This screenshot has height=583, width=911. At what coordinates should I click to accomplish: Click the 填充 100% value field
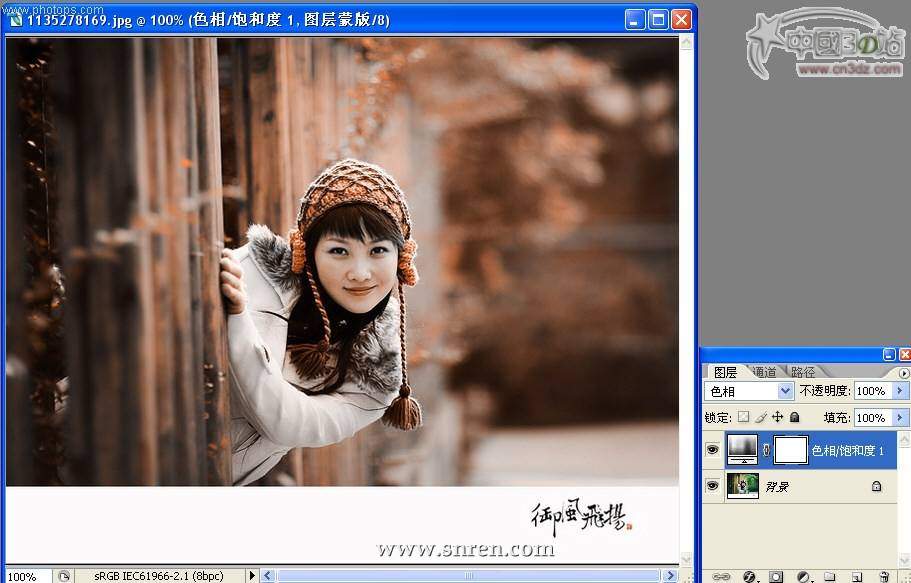(x=873, y=417)
